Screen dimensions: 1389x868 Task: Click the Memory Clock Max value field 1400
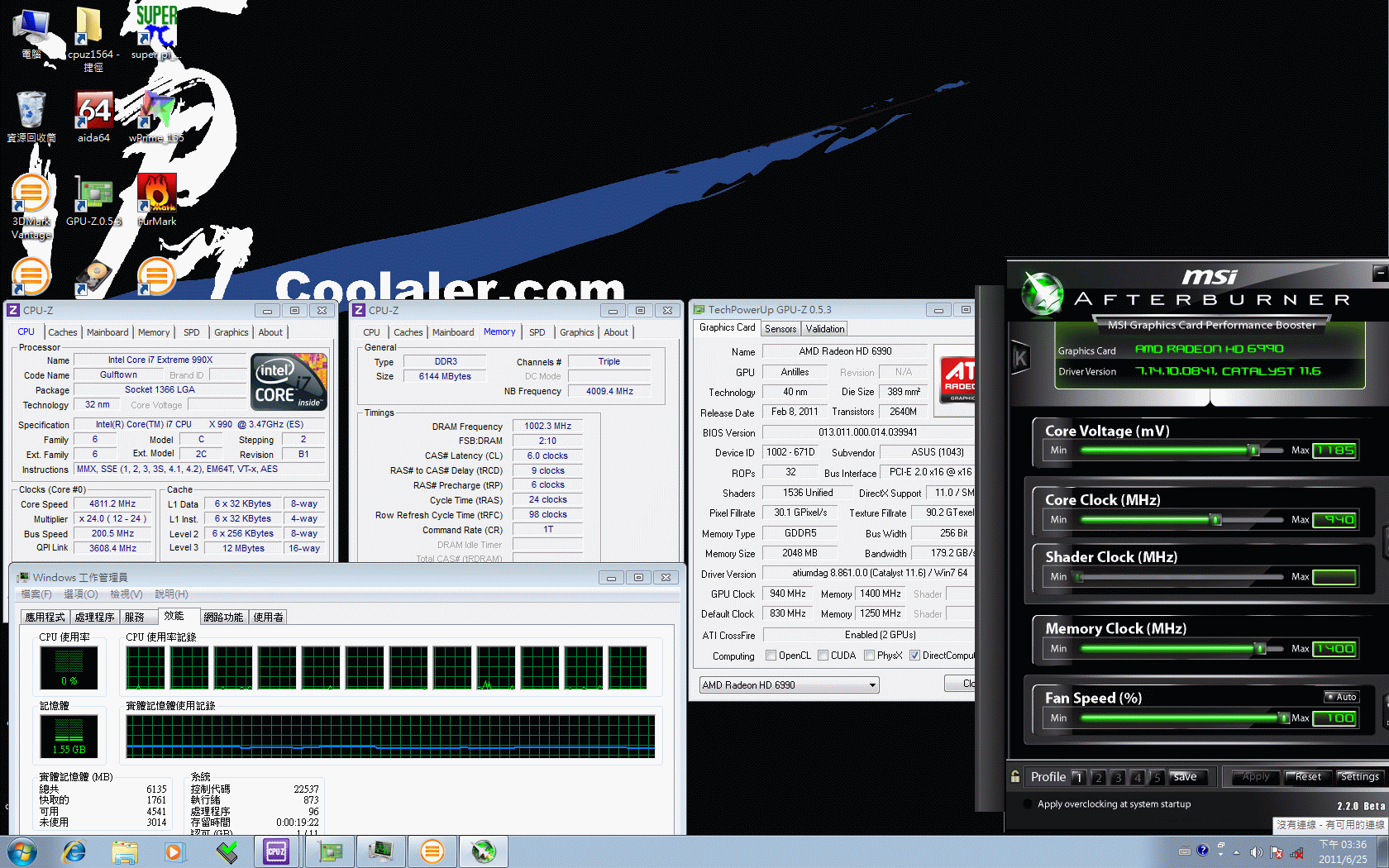tap(1334, 649)
